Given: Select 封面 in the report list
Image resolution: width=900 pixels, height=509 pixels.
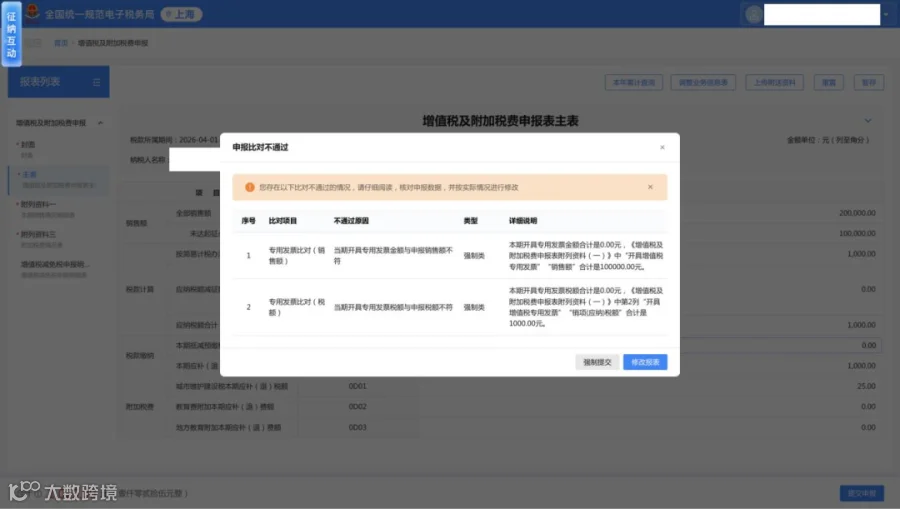Looking at the screenshot, I should pos(28,145).
